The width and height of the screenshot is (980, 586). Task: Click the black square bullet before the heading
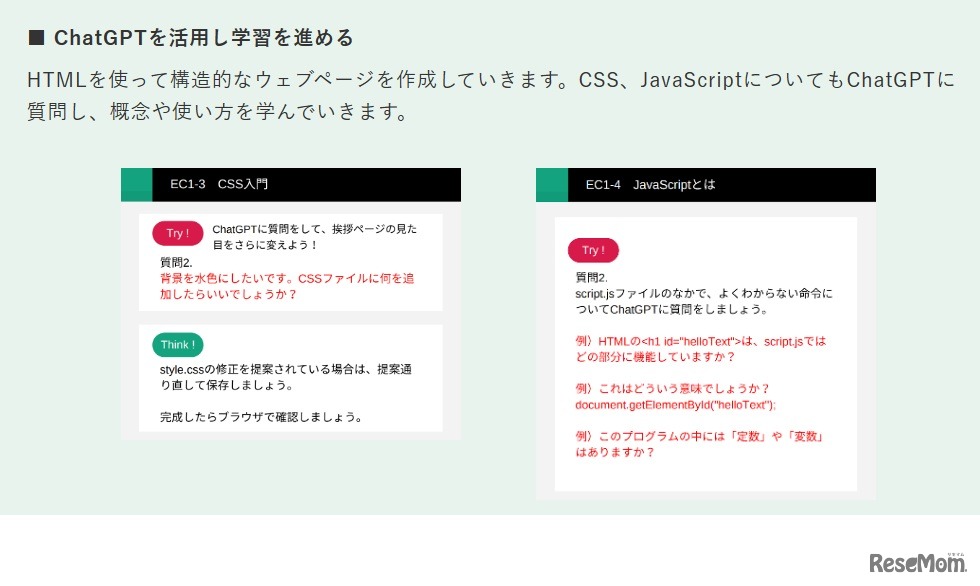[36, 37]
